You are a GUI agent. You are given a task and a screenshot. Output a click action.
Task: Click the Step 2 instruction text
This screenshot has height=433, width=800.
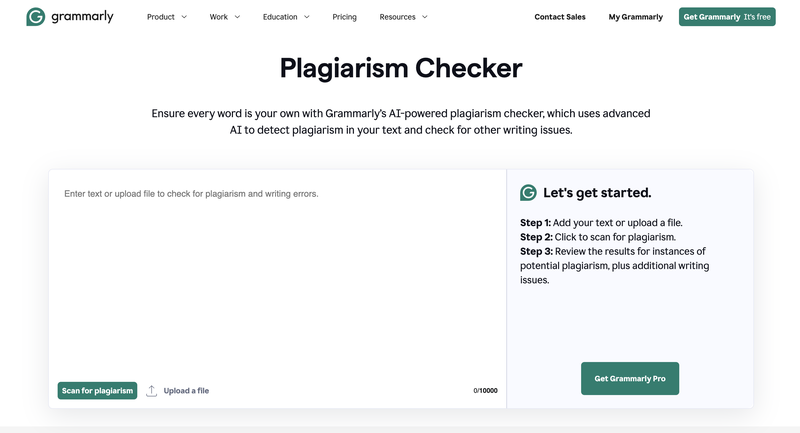598,237
